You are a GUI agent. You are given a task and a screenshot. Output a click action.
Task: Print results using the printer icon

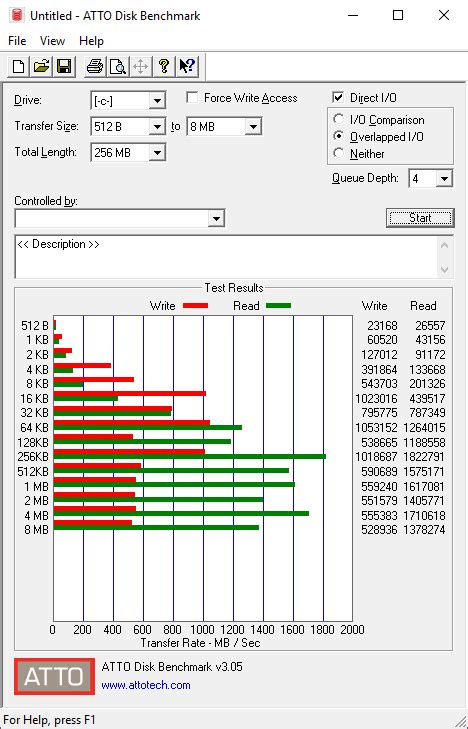click(95, 66)
